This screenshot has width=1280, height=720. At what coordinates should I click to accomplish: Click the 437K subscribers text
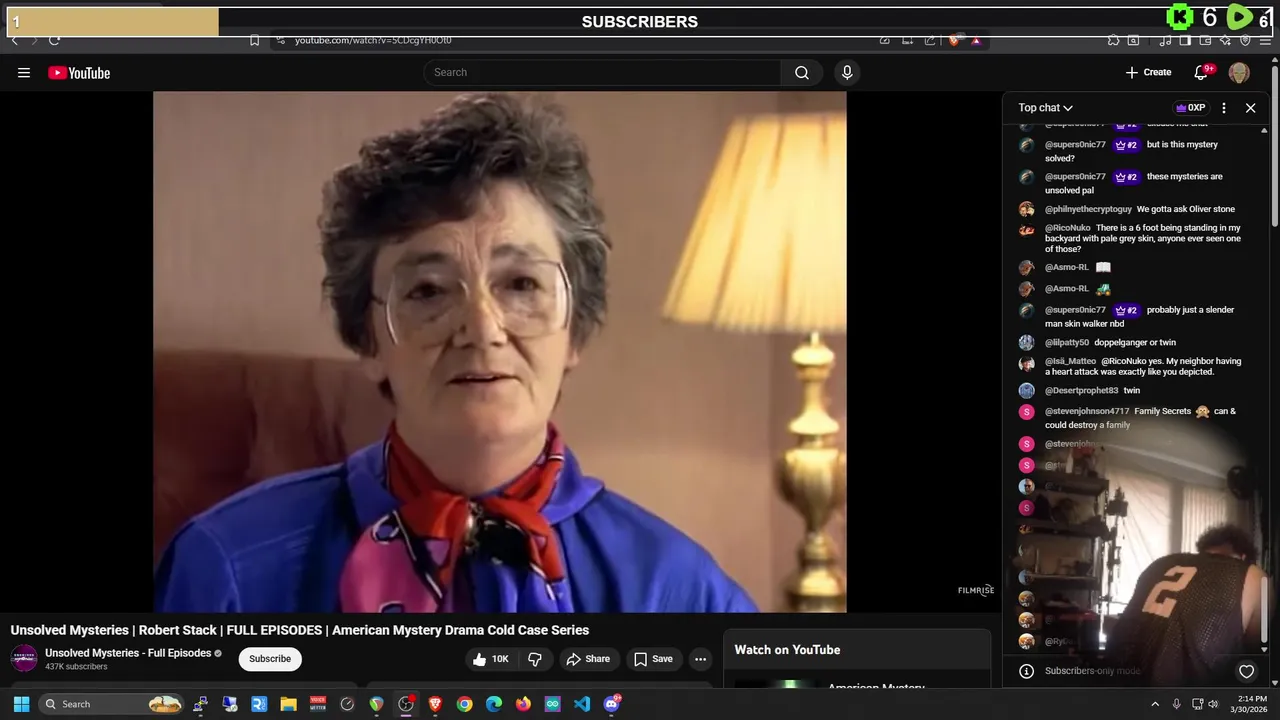tap(76, 667)
